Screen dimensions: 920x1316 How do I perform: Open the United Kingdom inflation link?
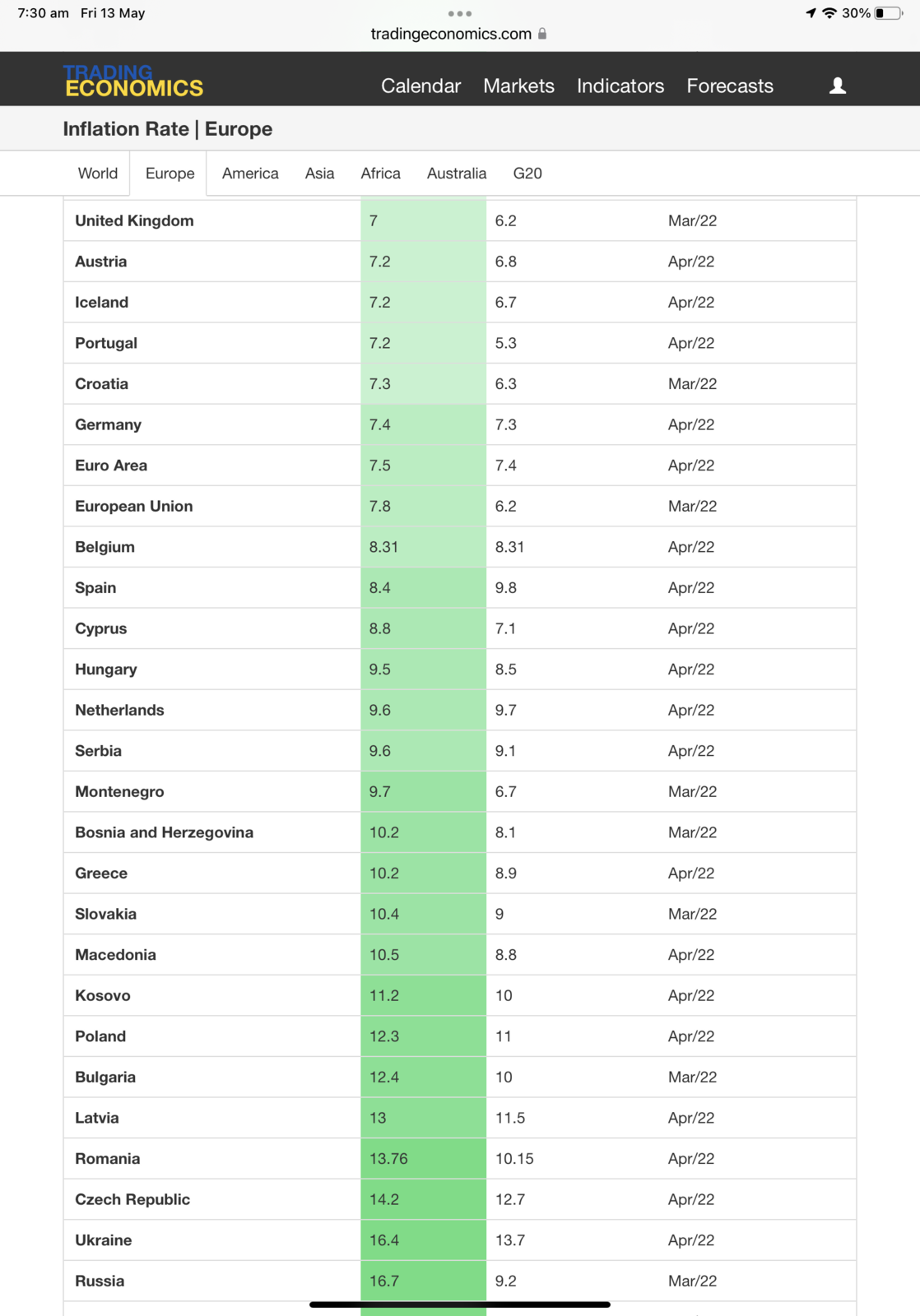pyautogui.click(x=134, y=220)
